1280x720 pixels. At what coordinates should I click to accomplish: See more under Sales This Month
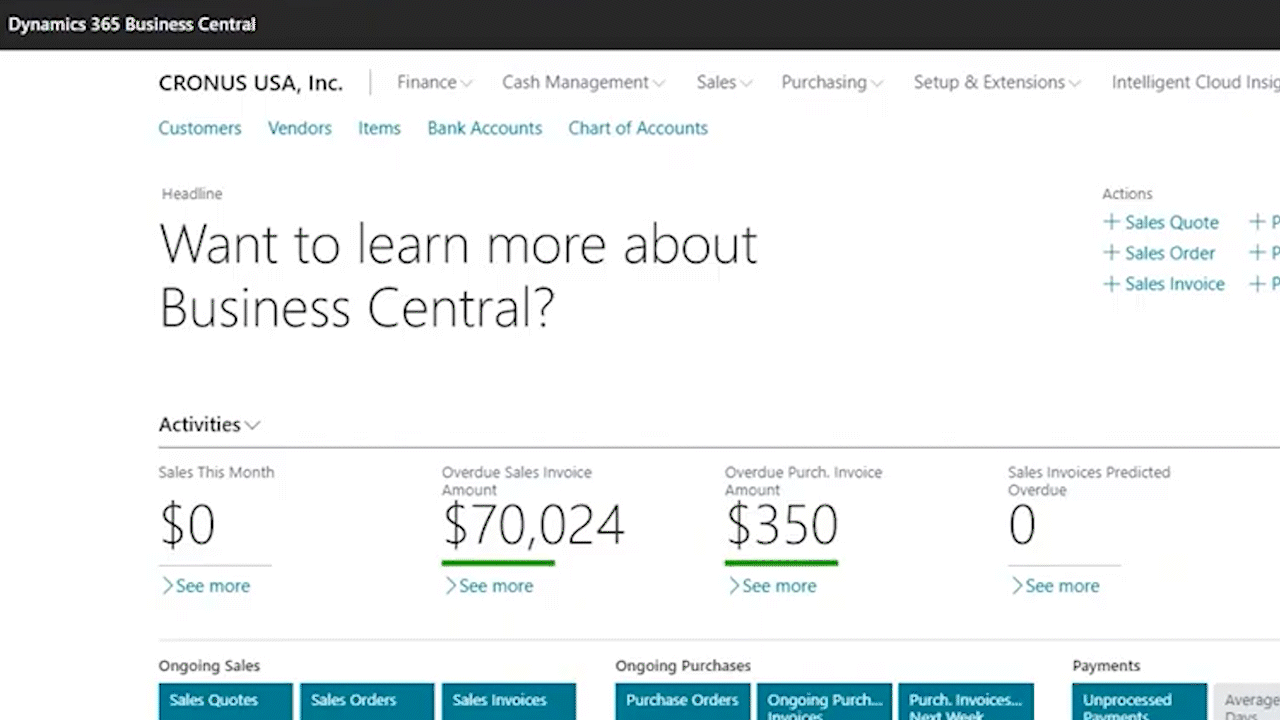(206, 586)
